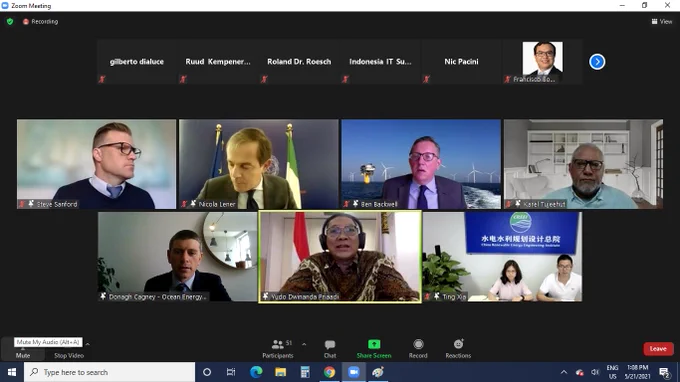Screen dimensions: 680x382
Task: Click pin icon on Ben Backwell tile
Action: (356, 203)
